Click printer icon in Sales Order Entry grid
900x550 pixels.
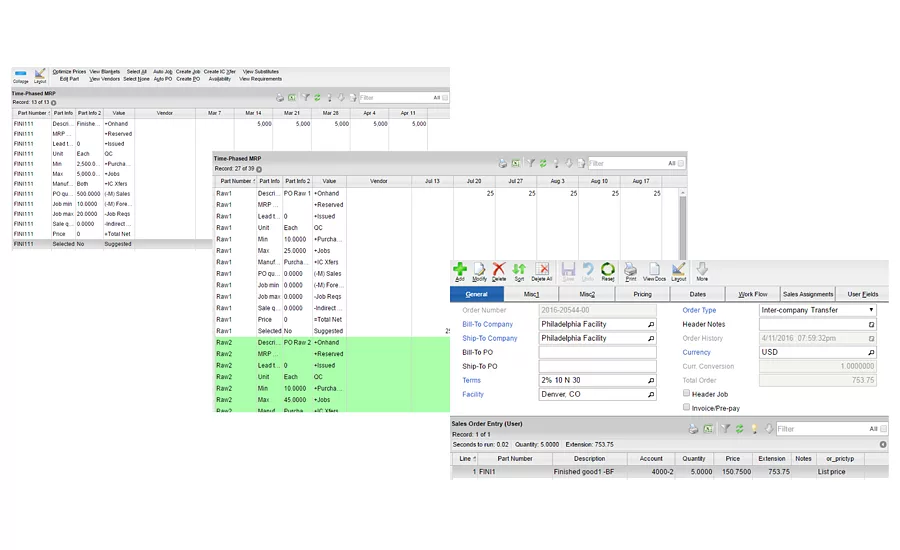tap(693, 429)
